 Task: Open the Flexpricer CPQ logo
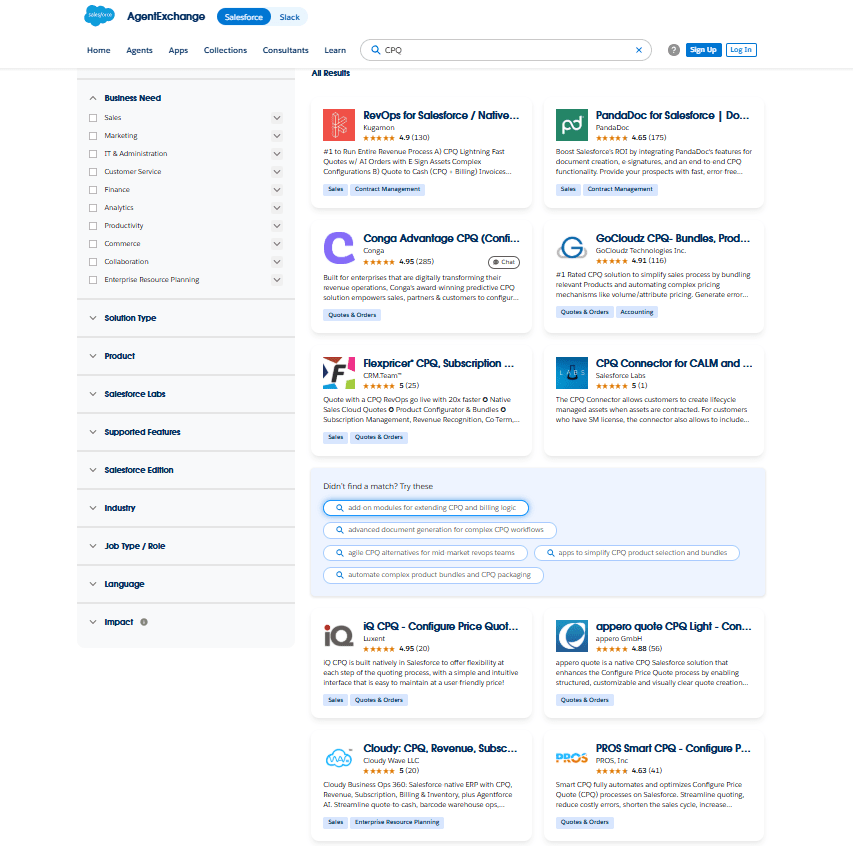point(339,373)
